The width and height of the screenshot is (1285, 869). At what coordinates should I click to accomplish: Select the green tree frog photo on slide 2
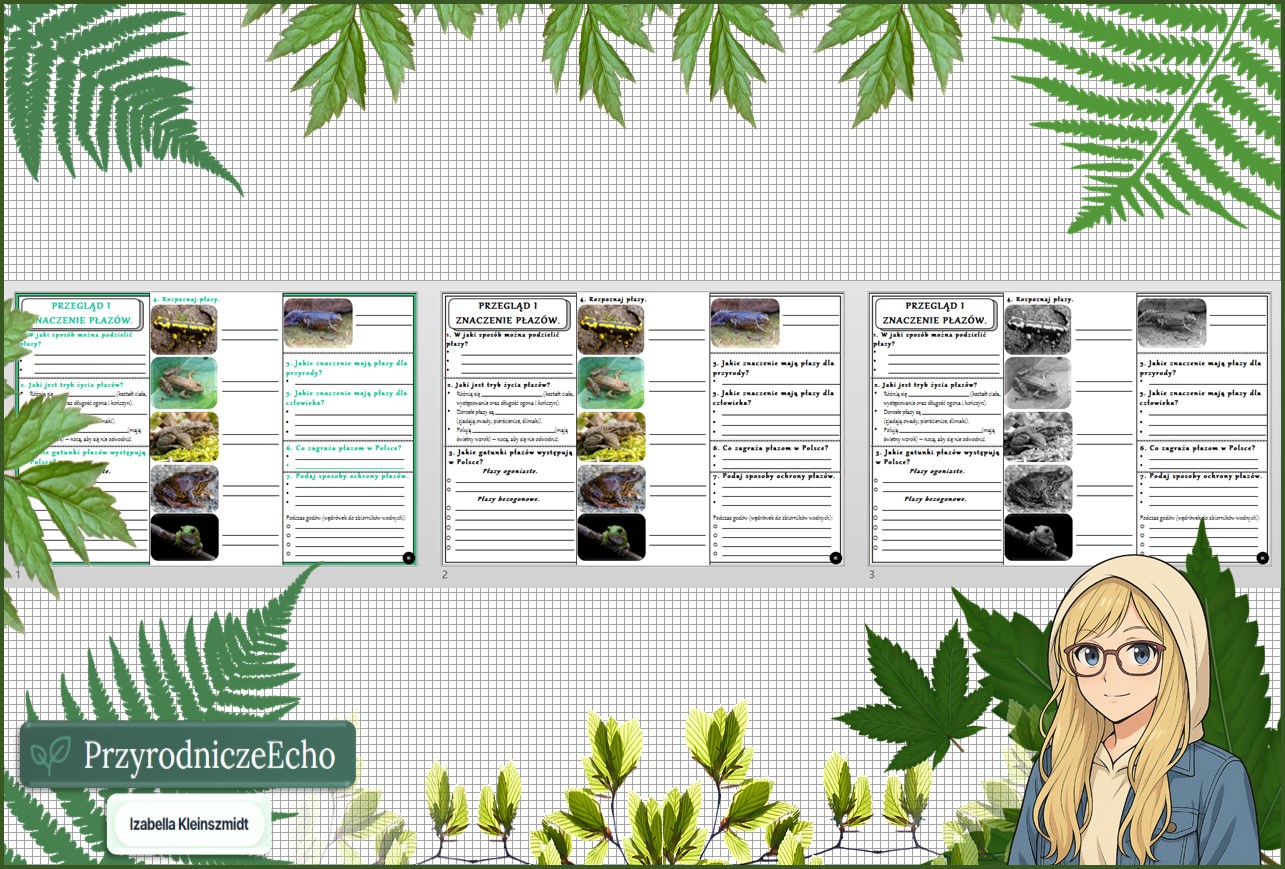(x=611, y=537)
